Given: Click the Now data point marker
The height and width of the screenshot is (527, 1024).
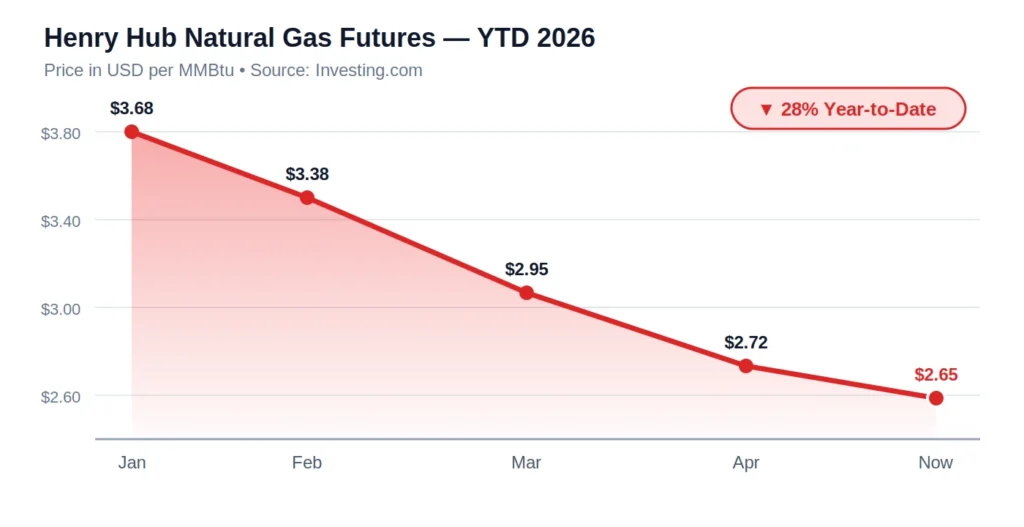Looking at the screenshot, I should coord(936,398).
